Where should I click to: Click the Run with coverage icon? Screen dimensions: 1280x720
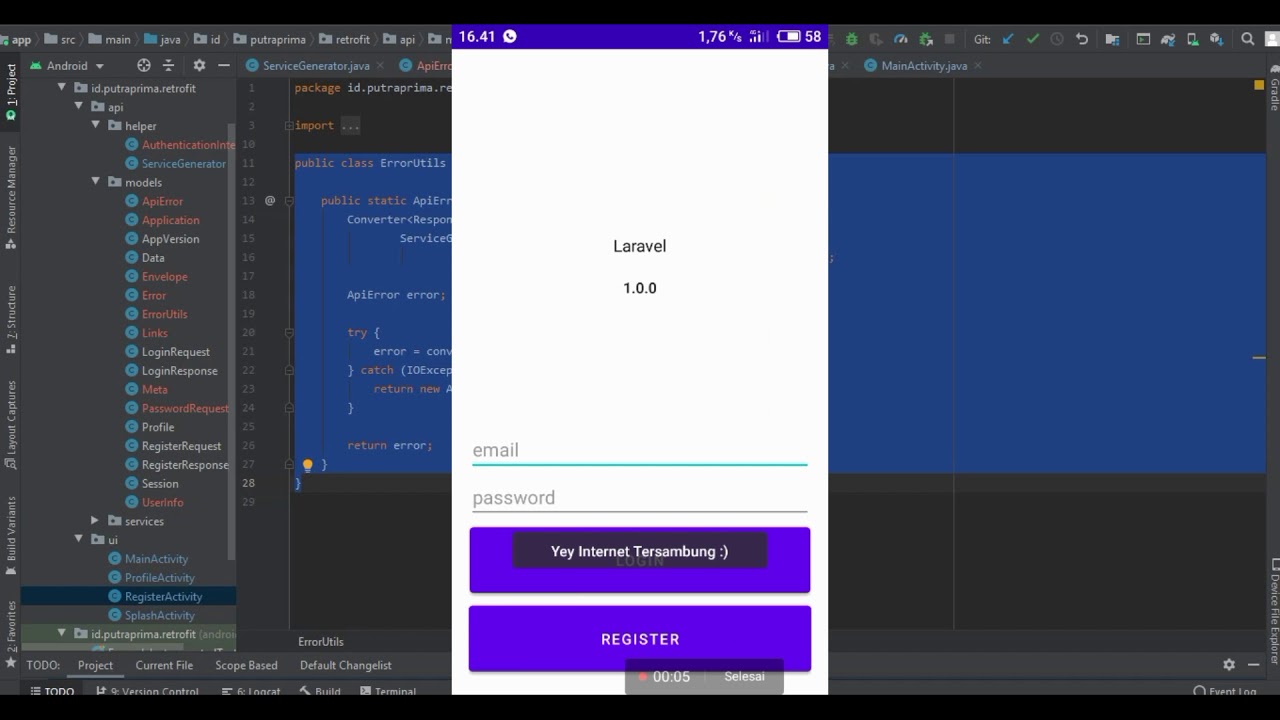tap(876, 39)
